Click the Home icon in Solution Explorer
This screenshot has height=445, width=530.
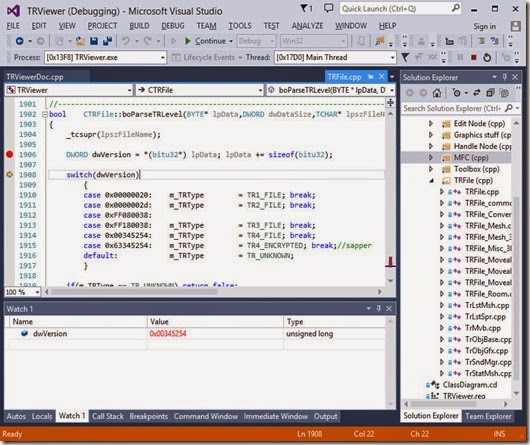coord(437,93)
